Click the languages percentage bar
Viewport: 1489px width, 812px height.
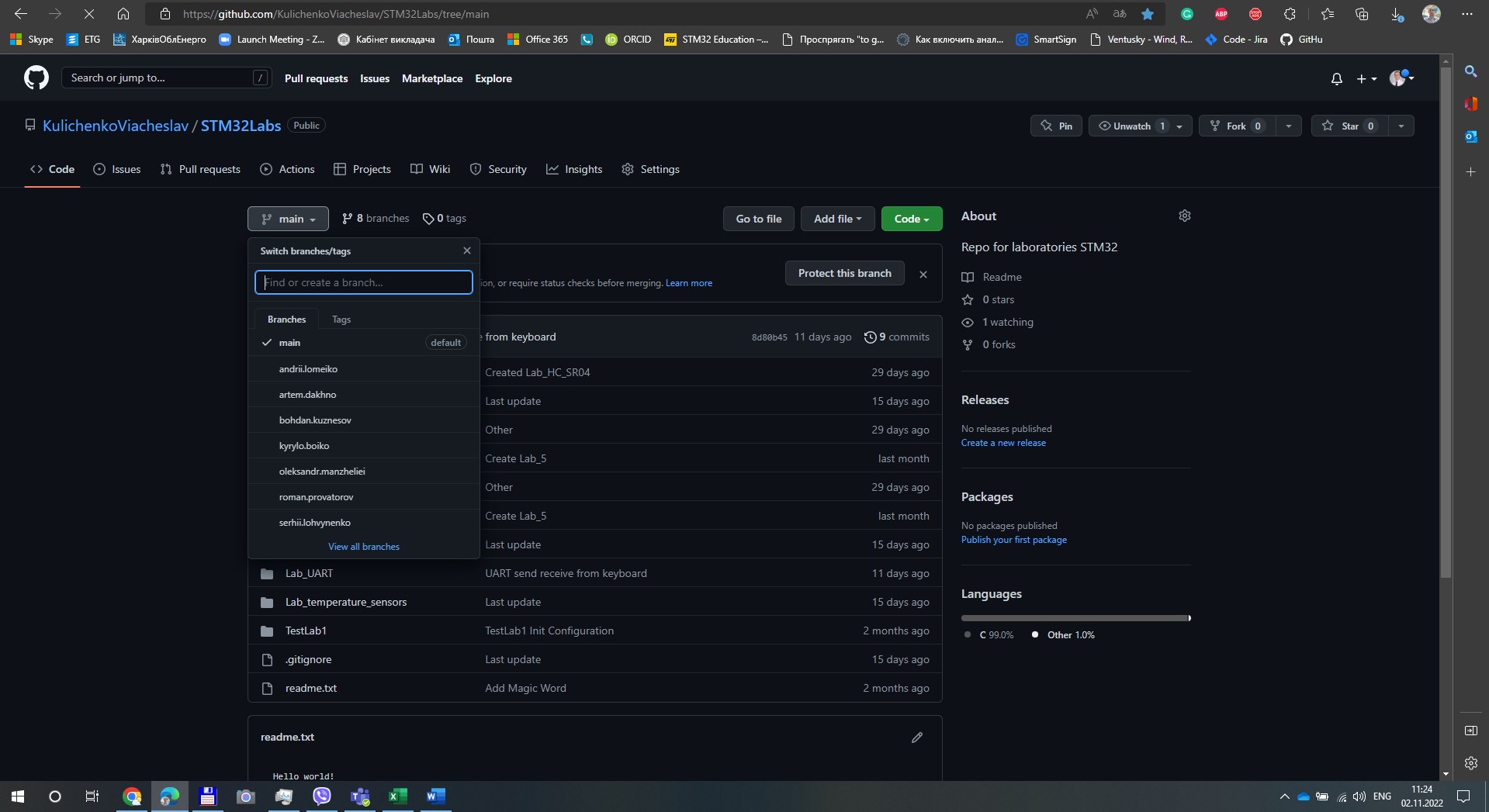click(x=1075, y=618)
